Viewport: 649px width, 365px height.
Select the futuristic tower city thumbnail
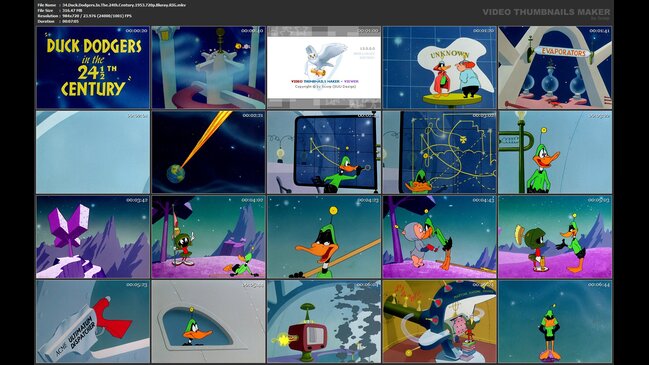208,67
